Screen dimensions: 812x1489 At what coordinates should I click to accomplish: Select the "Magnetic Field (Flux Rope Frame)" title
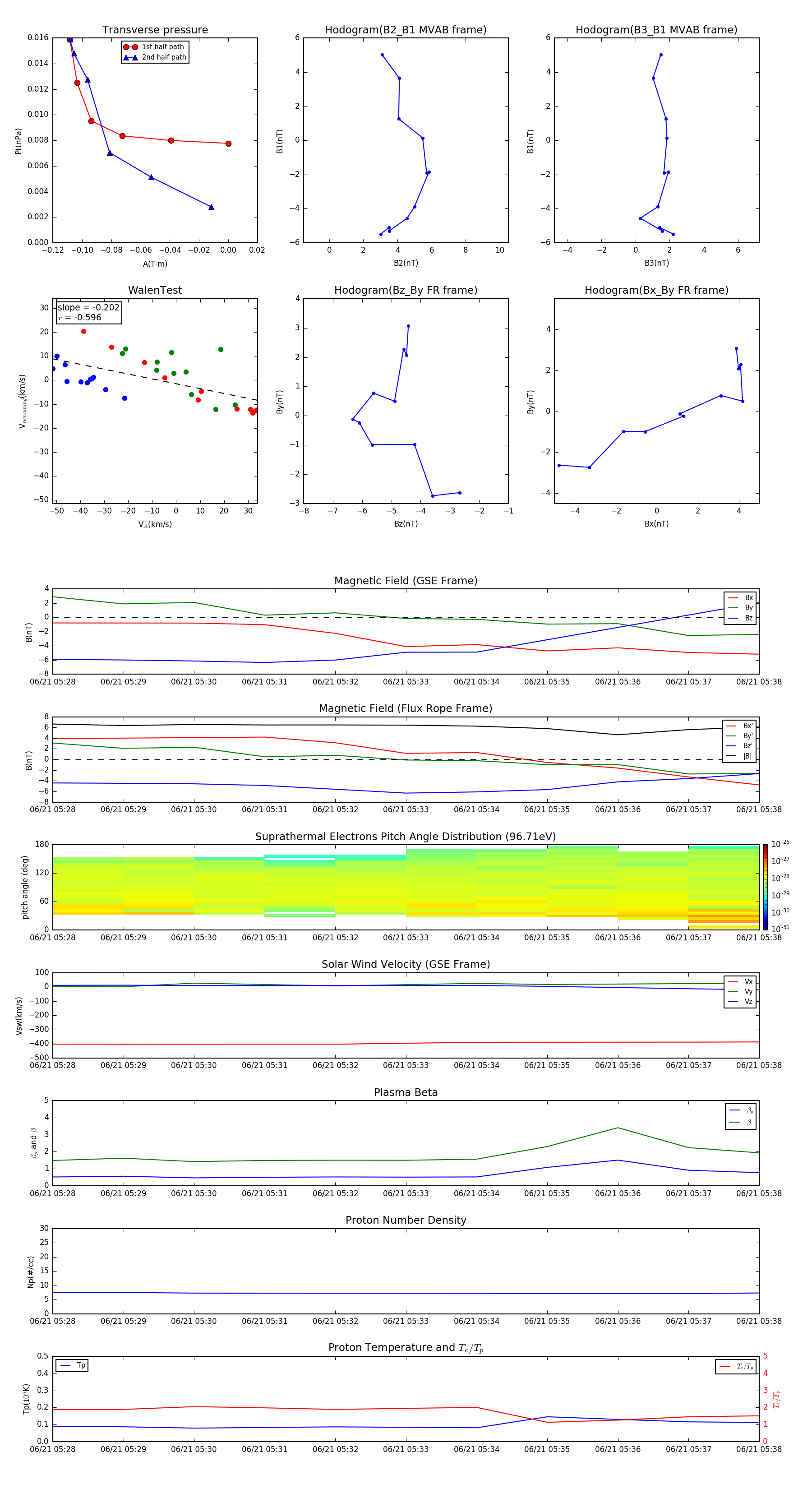pyautogui.click(x=406, y=709)
